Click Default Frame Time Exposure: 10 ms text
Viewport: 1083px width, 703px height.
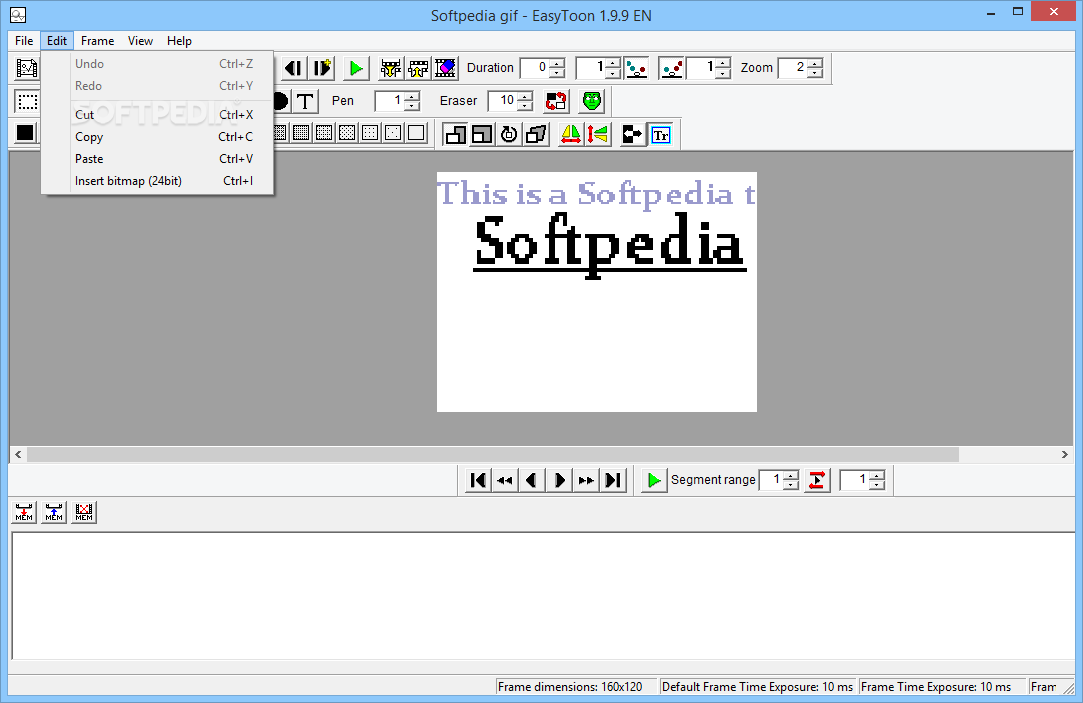click(x=757, y=686)
